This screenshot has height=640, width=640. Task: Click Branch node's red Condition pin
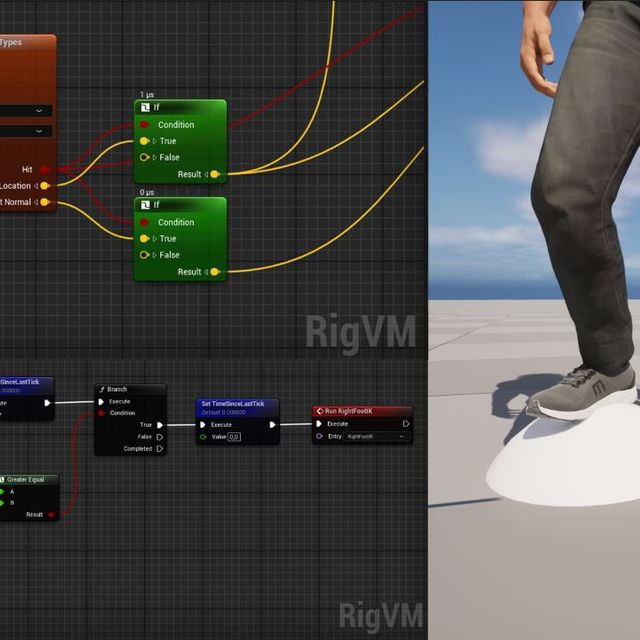[101, 413]
